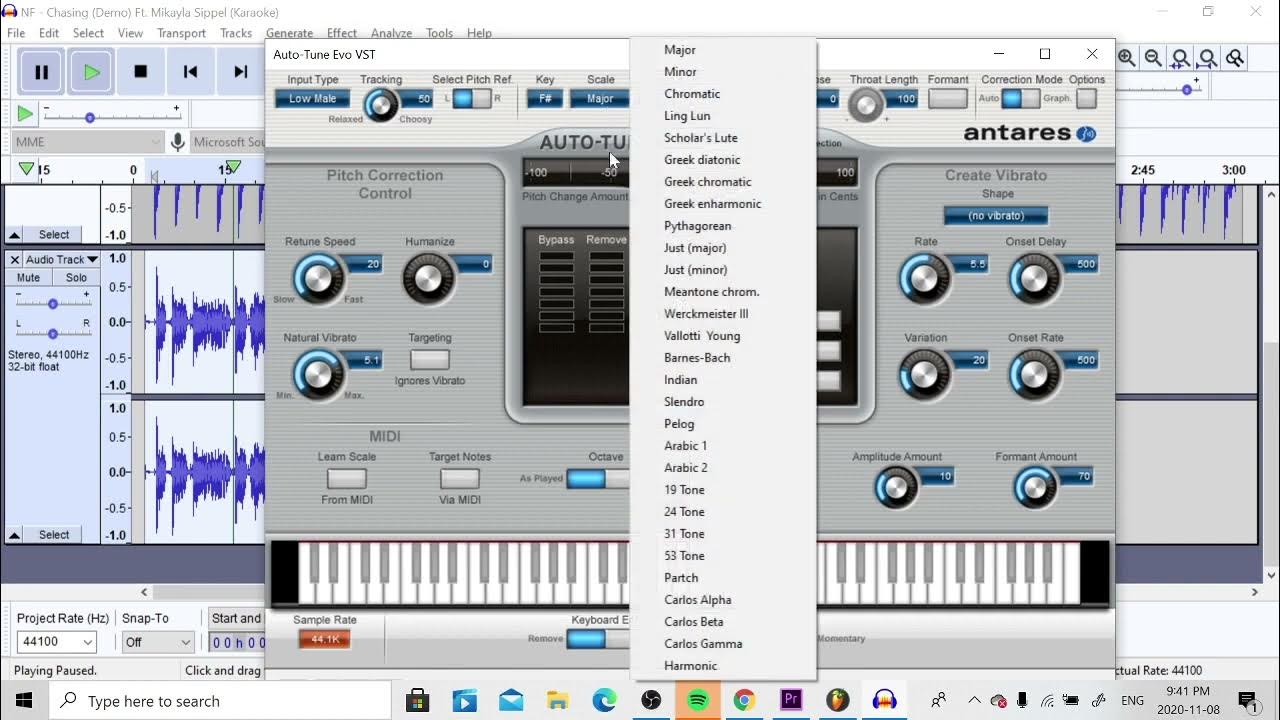This screenshot has width=1280, height=720.
Task: Click the microphone recording device icon
Action: pos(178,142)
